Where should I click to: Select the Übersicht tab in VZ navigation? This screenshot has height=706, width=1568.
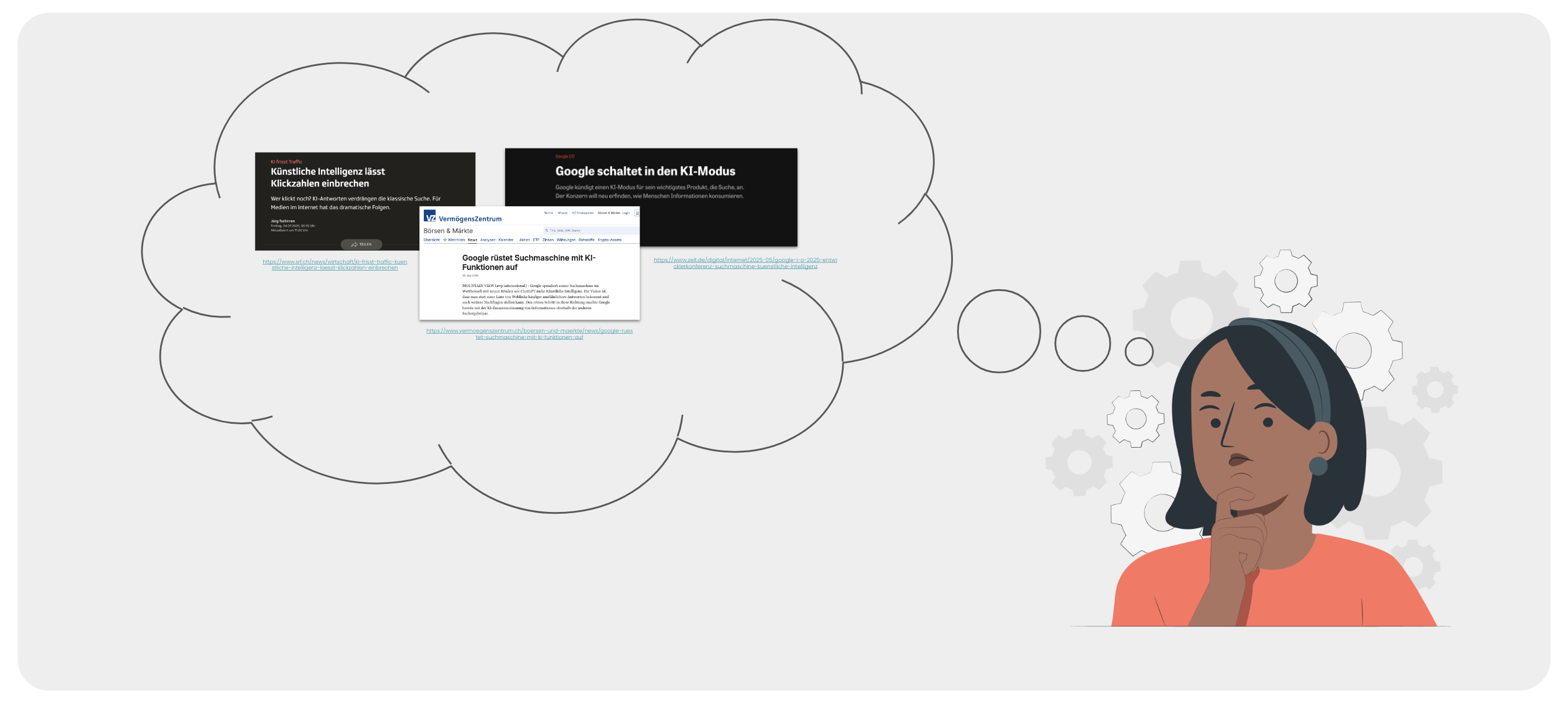pos(431,240)
